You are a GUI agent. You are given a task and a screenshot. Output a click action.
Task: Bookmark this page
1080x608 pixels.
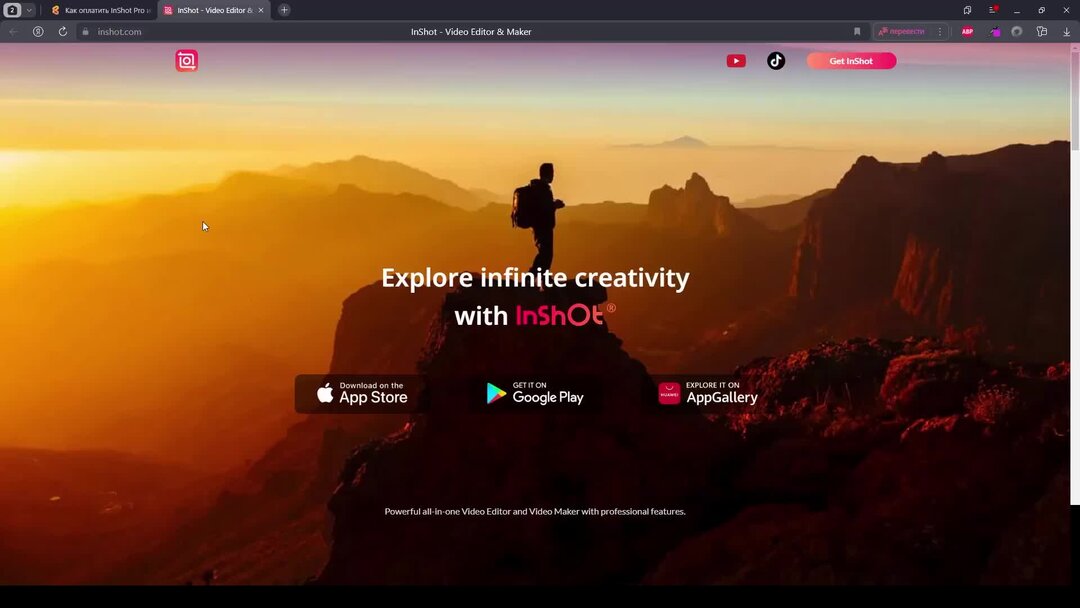pos(857,32)
